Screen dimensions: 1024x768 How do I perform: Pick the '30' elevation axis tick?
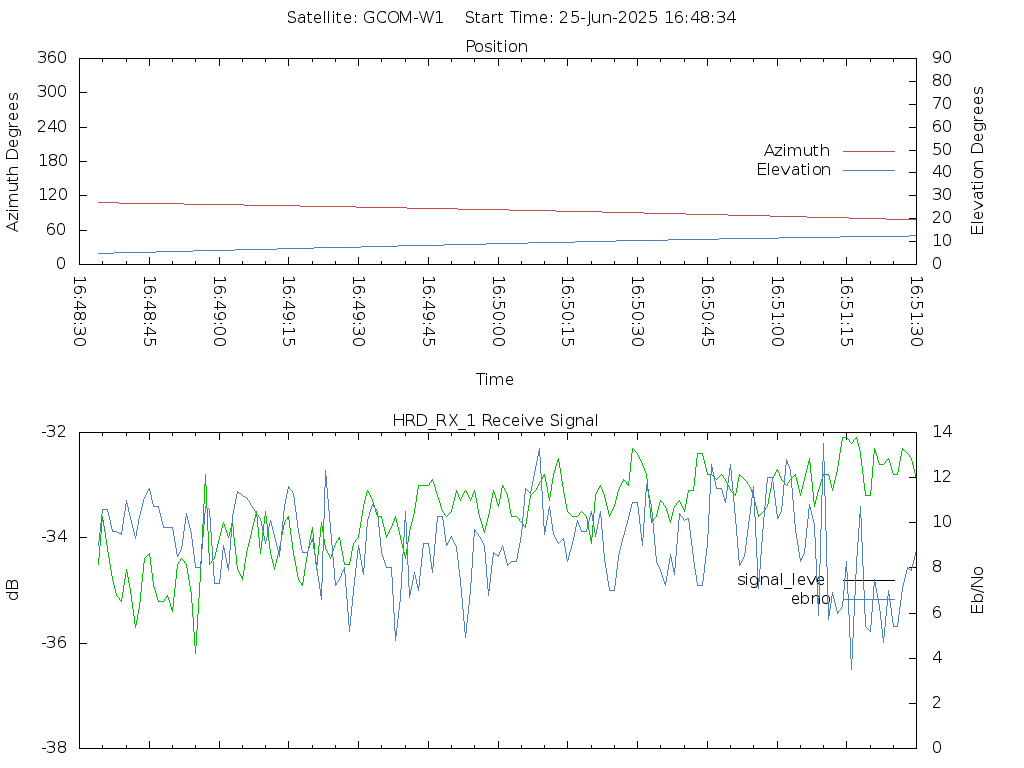[942, 195]
